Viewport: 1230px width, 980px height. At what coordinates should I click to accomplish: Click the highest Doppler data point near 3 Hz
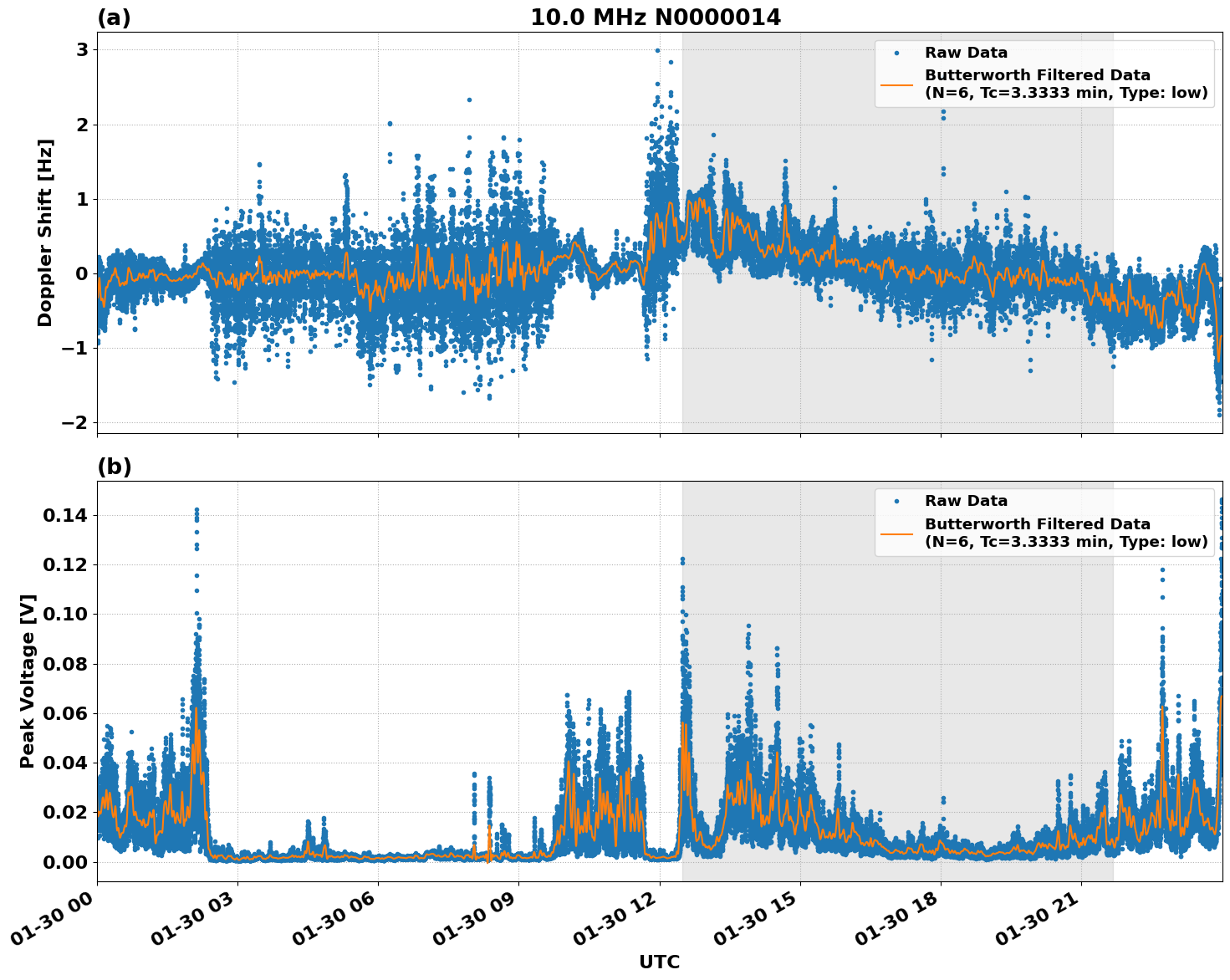[x=658, y=49]
